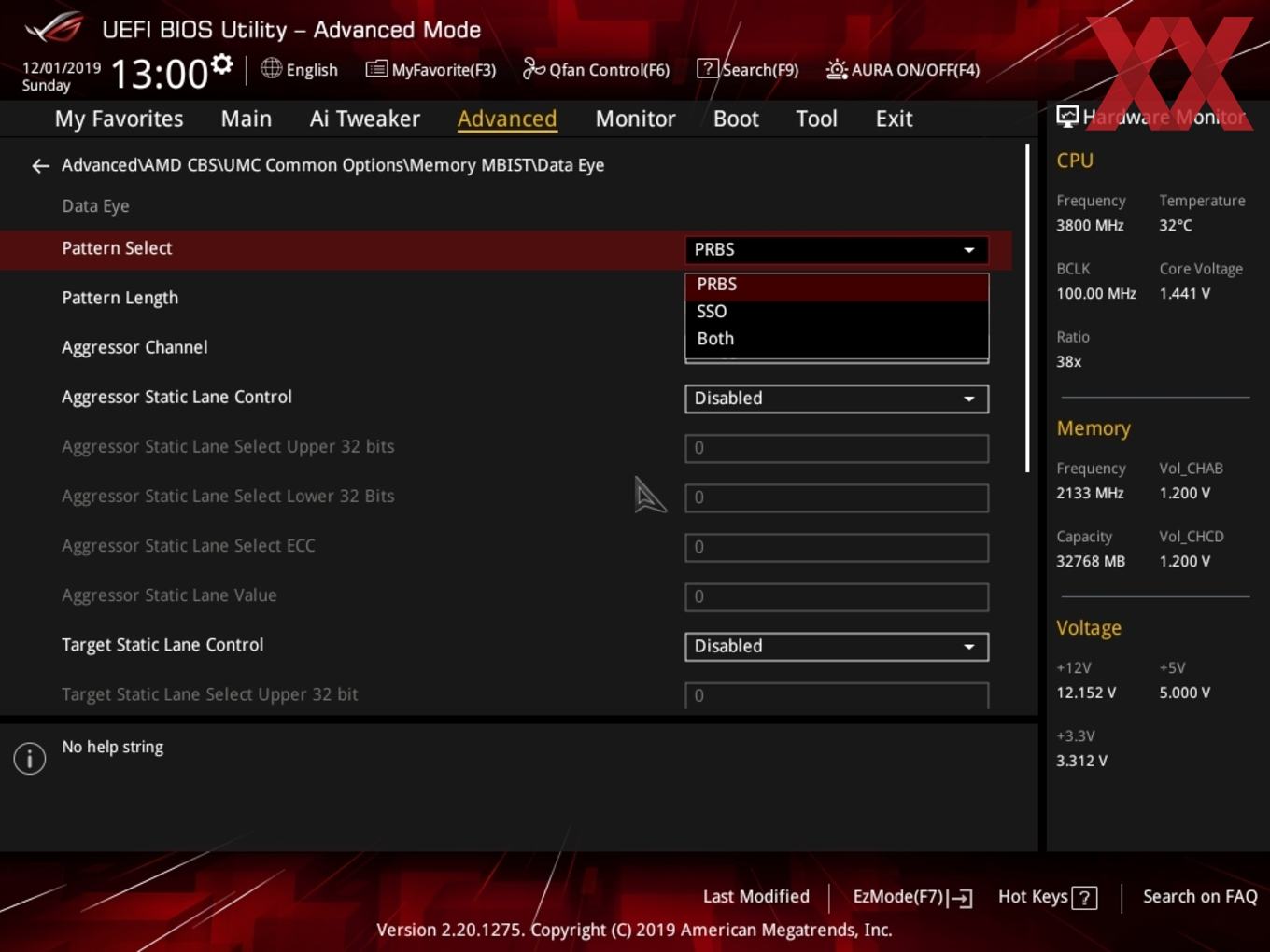Image resolution: width=1270 pixels, height=952 pixels.
Task: Click Last Modified button
Action: (756, 897)
